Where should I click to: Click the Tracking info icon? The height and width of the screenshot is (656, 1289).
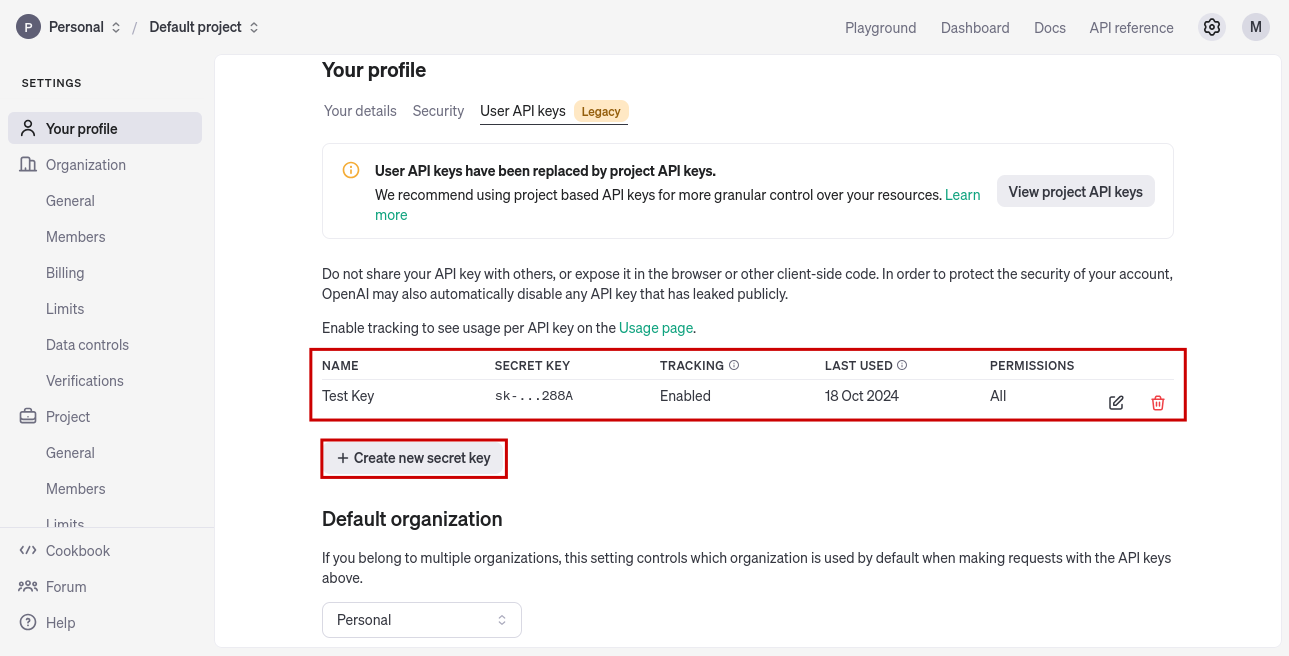pos(734,366)
